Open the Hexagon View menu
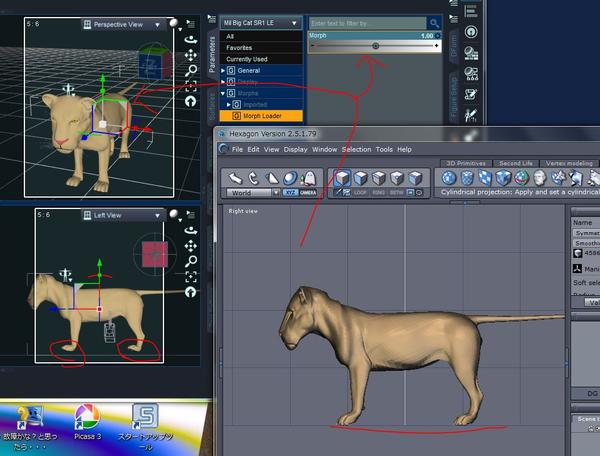The width and height of the screenshot is (600, 456). tap(271, 149)
